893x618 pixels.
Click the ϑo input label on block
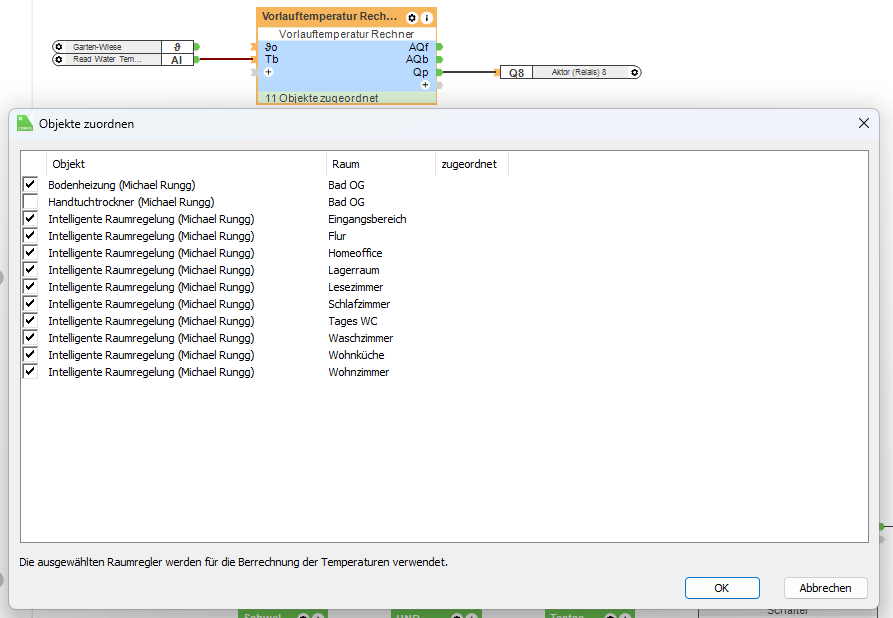point(271,47)
